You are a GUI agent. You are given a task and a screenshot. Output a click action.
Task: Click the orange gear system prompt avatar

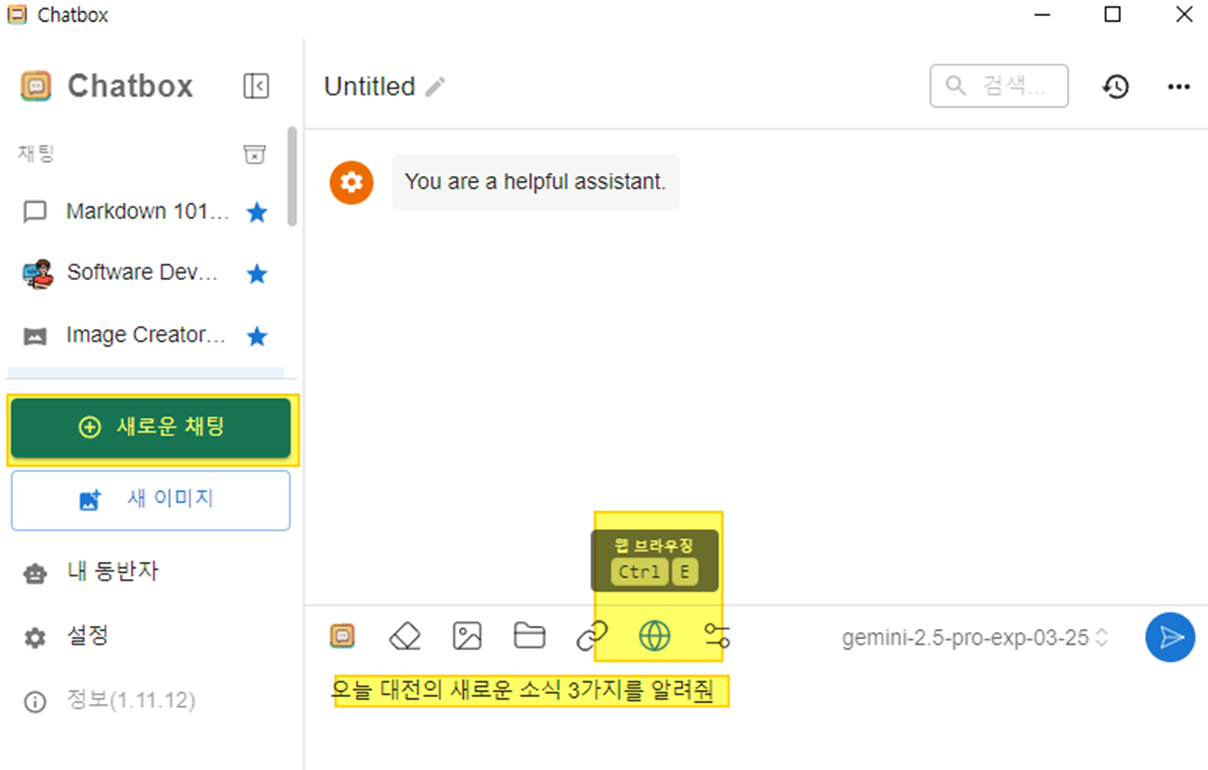(351, 182)
